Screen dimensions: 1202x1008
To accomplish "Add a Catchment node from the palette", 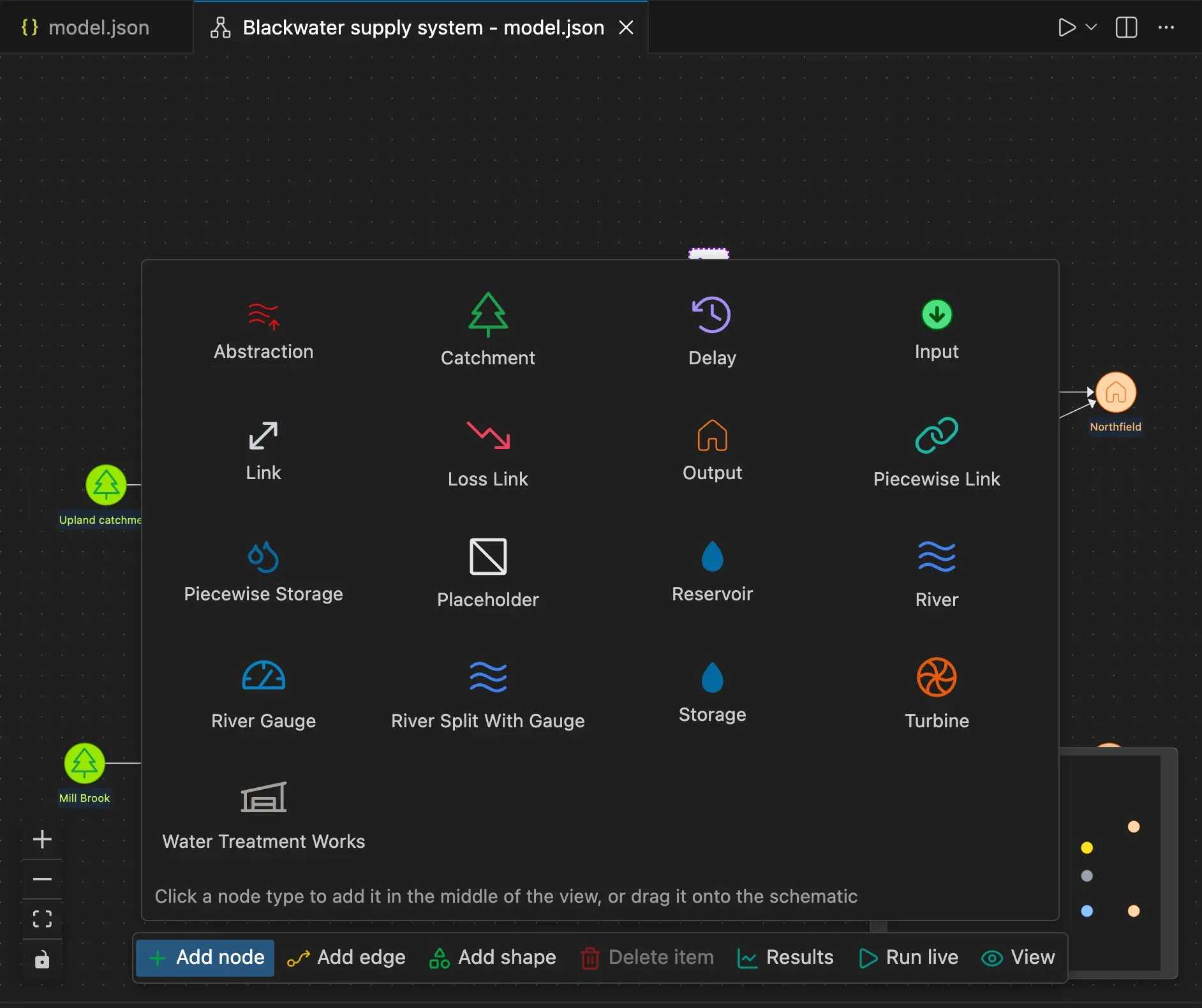I will click(x=488, y=330).
